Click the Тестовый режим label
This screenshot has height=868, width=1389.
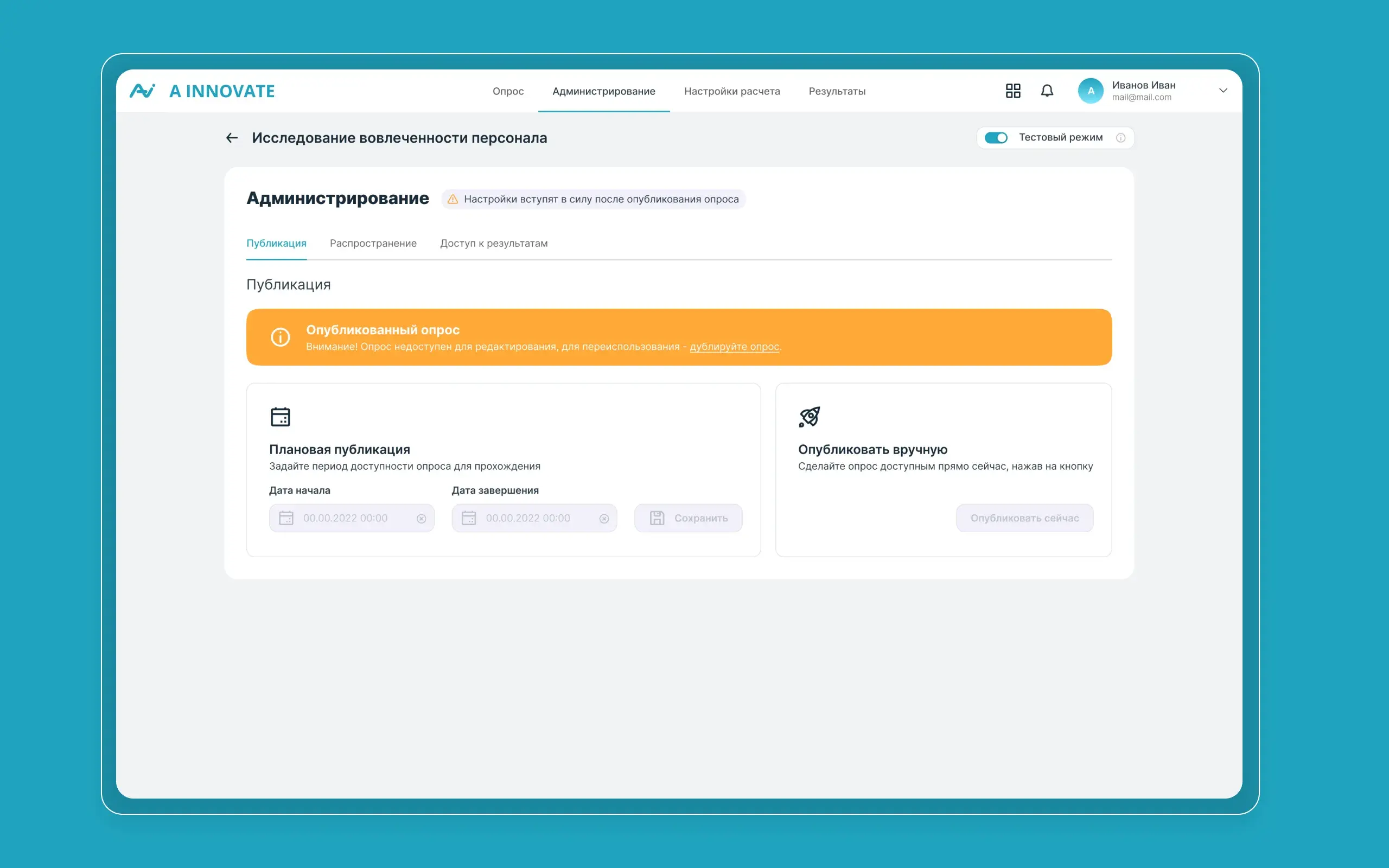coord(1061,137)
